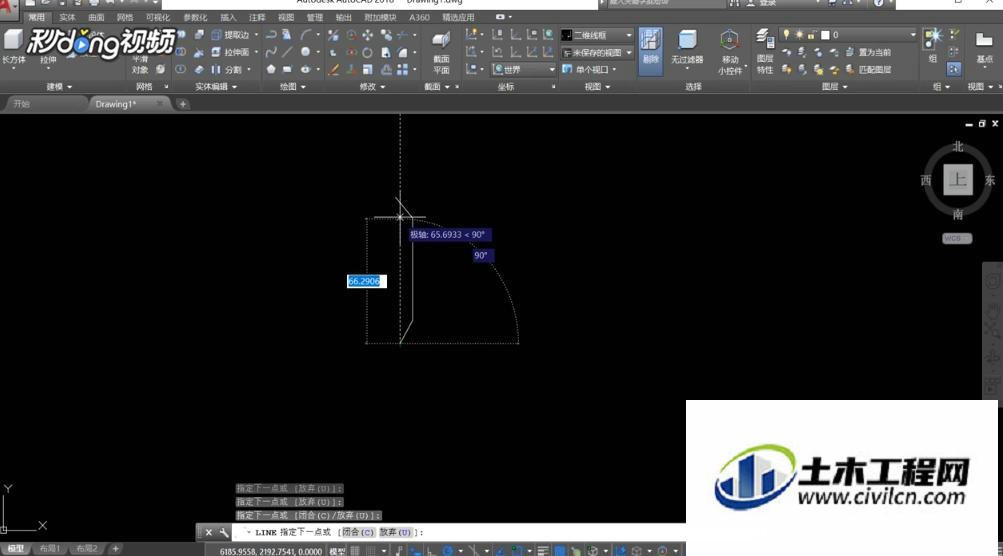
Task: Click the Move Gizmo (移动小控件) icon
Action: [x=730, y=41]
